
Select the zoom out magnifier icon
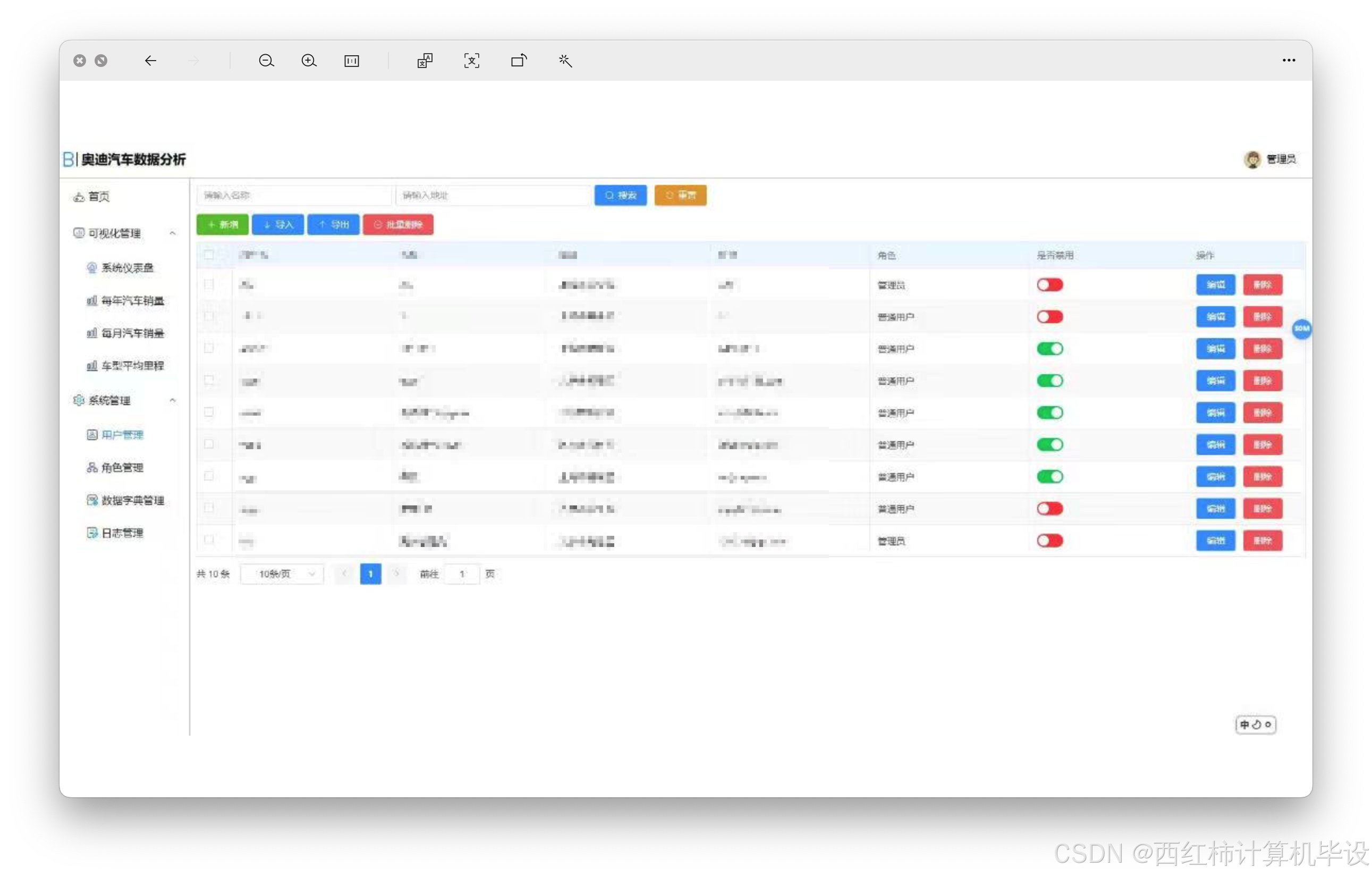tap(266, 61)
